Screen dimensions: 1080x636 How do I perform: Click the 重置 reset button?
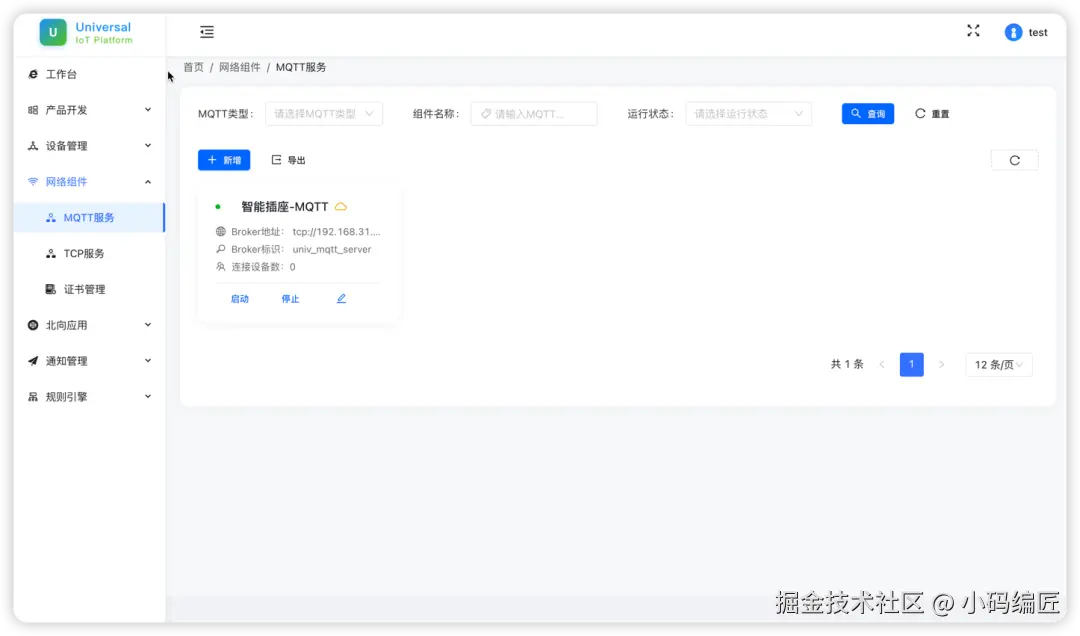932,114
